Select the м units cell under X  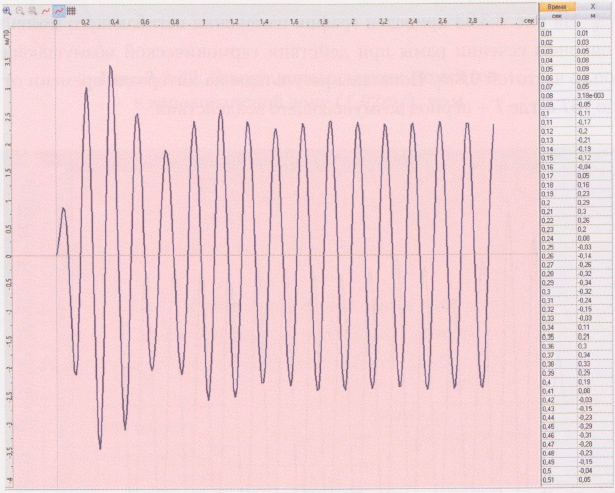(592, 16)
